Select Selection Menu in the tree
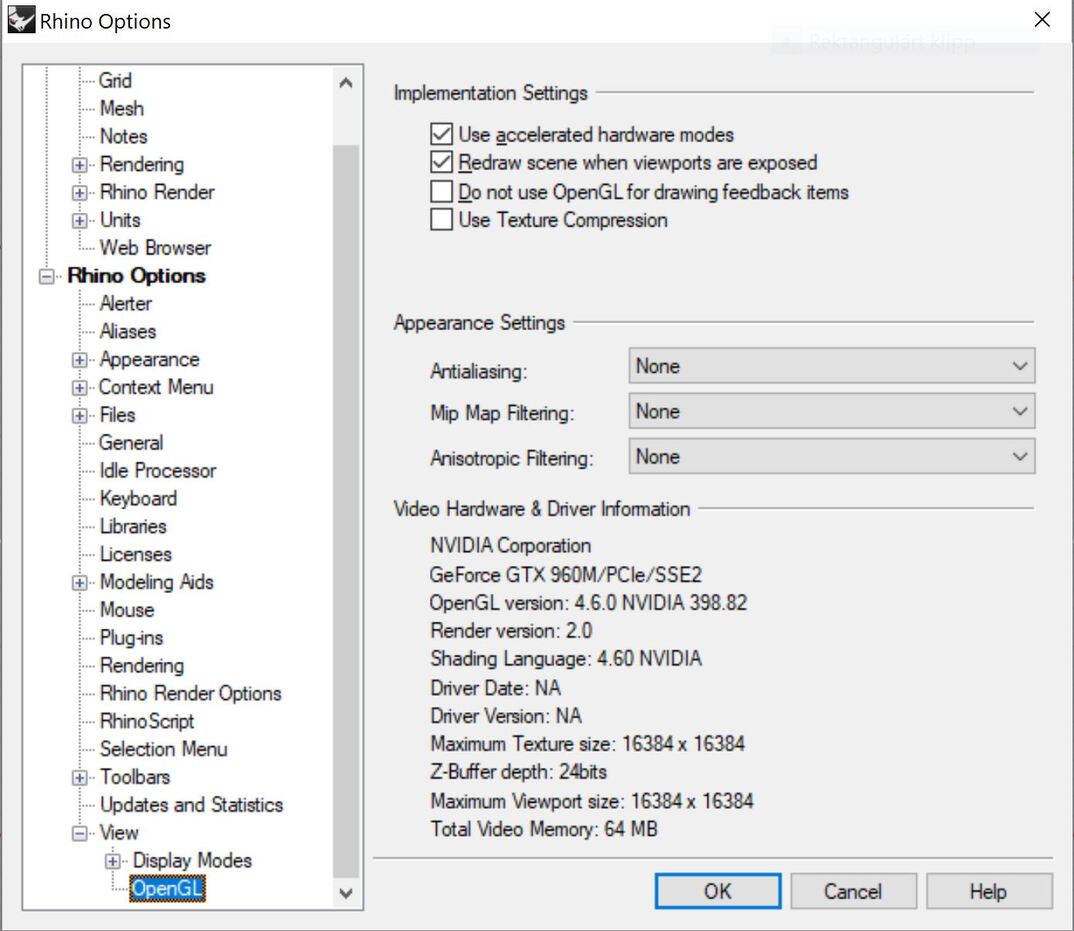This screenshot has width=1074, height=931. click(x=163, y=749)
